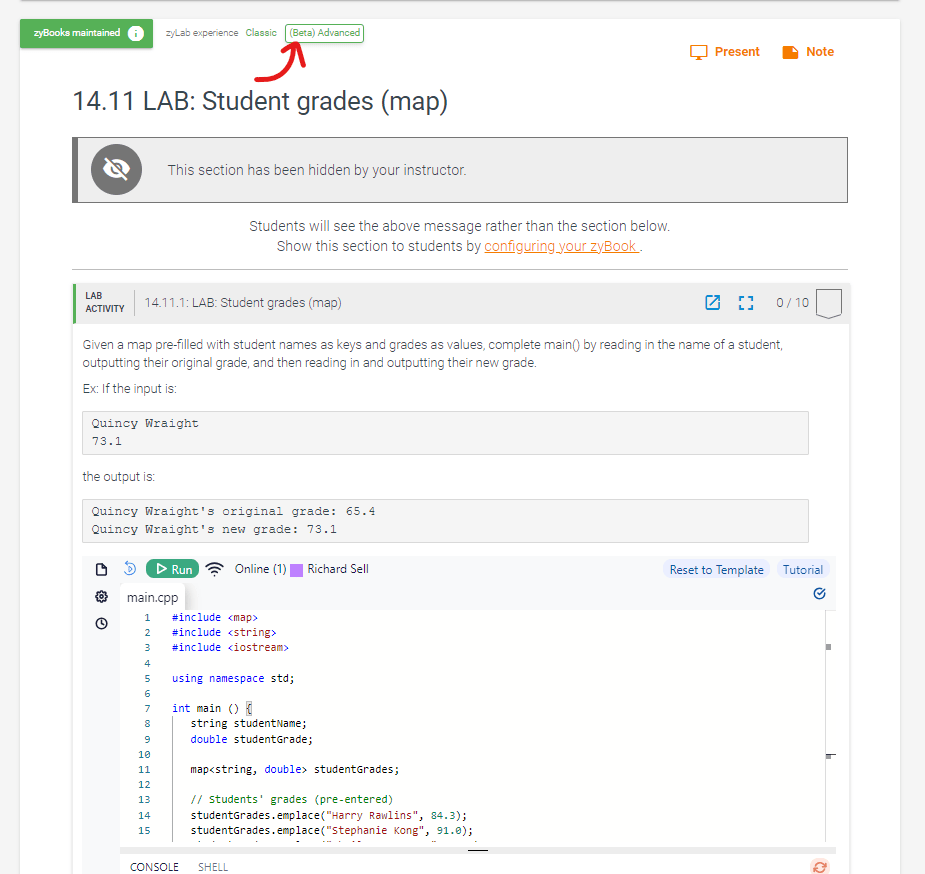
Task: Open the file explorer icon in editor sidebar
Action: click(x=101, y=569)
